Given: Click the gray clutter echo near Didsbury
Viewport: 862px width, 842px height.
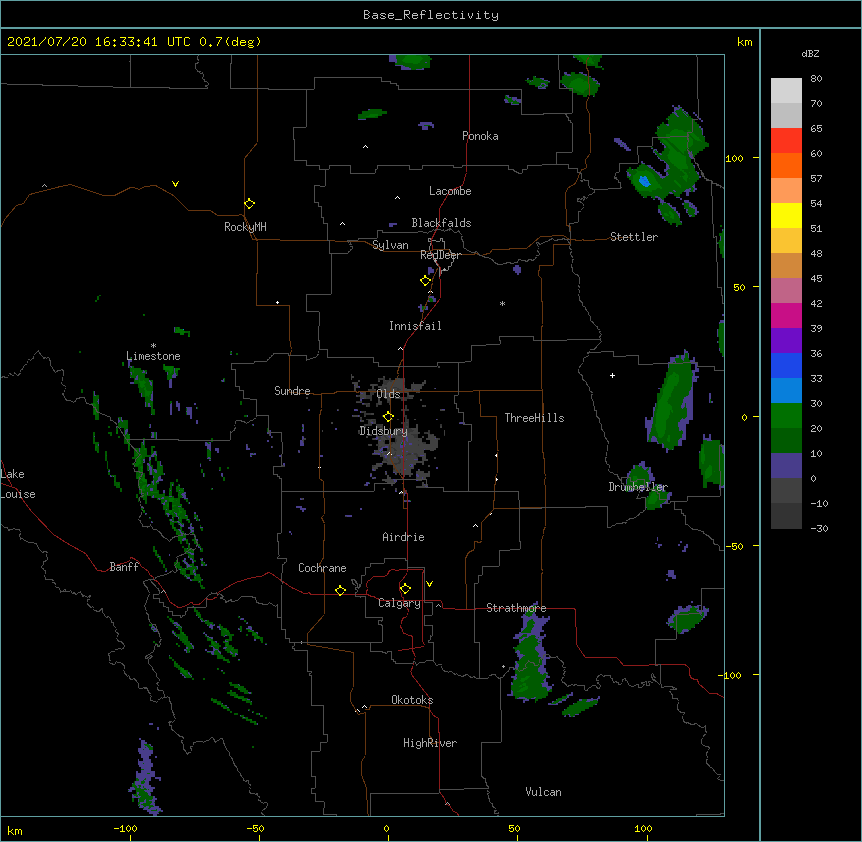Looking at the screenshot, I should pos(407,446).
